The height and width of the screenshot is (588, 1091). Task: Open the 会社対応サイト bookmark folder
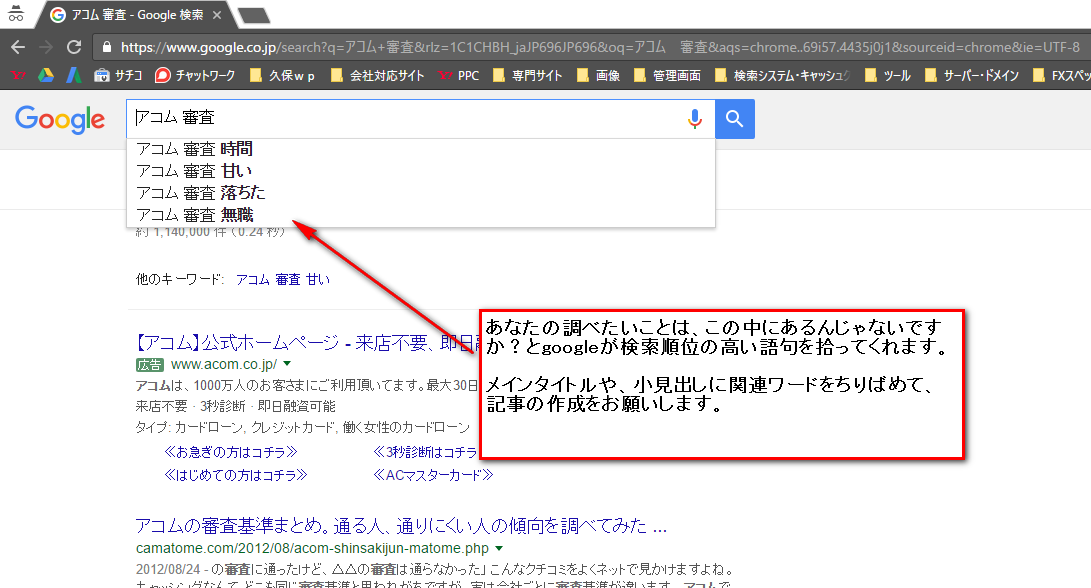377,75
